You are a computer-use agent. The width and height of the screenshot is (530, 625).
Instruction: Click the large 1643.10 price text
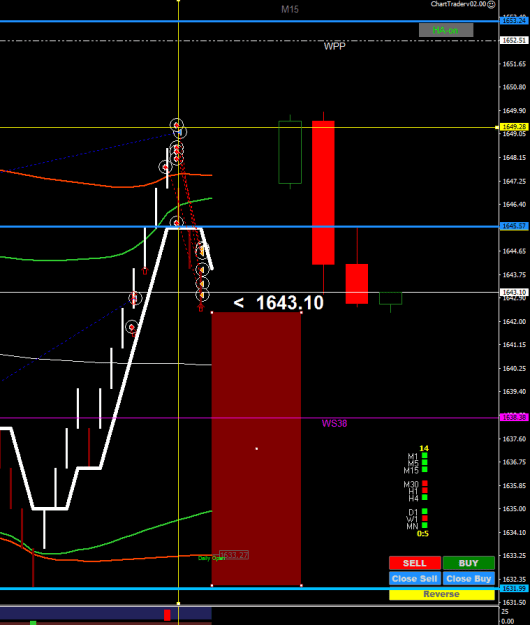point(290,303)
